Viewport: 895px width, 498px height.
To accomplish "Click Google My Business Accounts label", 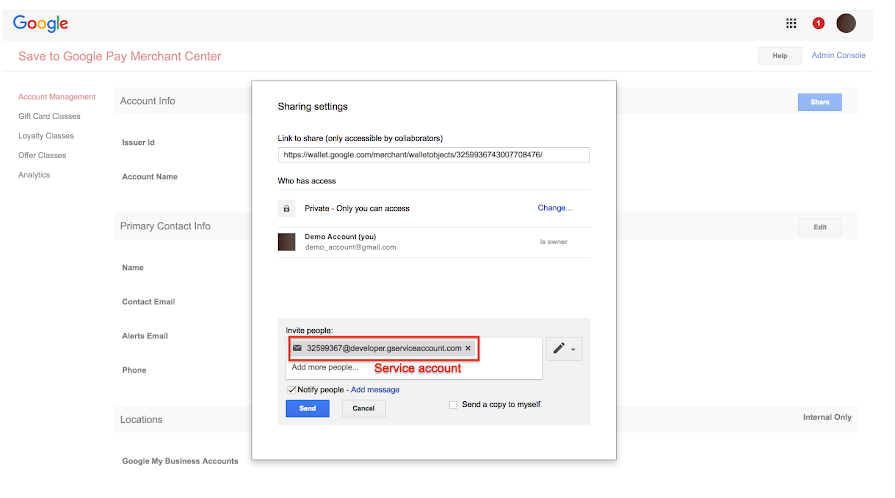I will [180, 461].
